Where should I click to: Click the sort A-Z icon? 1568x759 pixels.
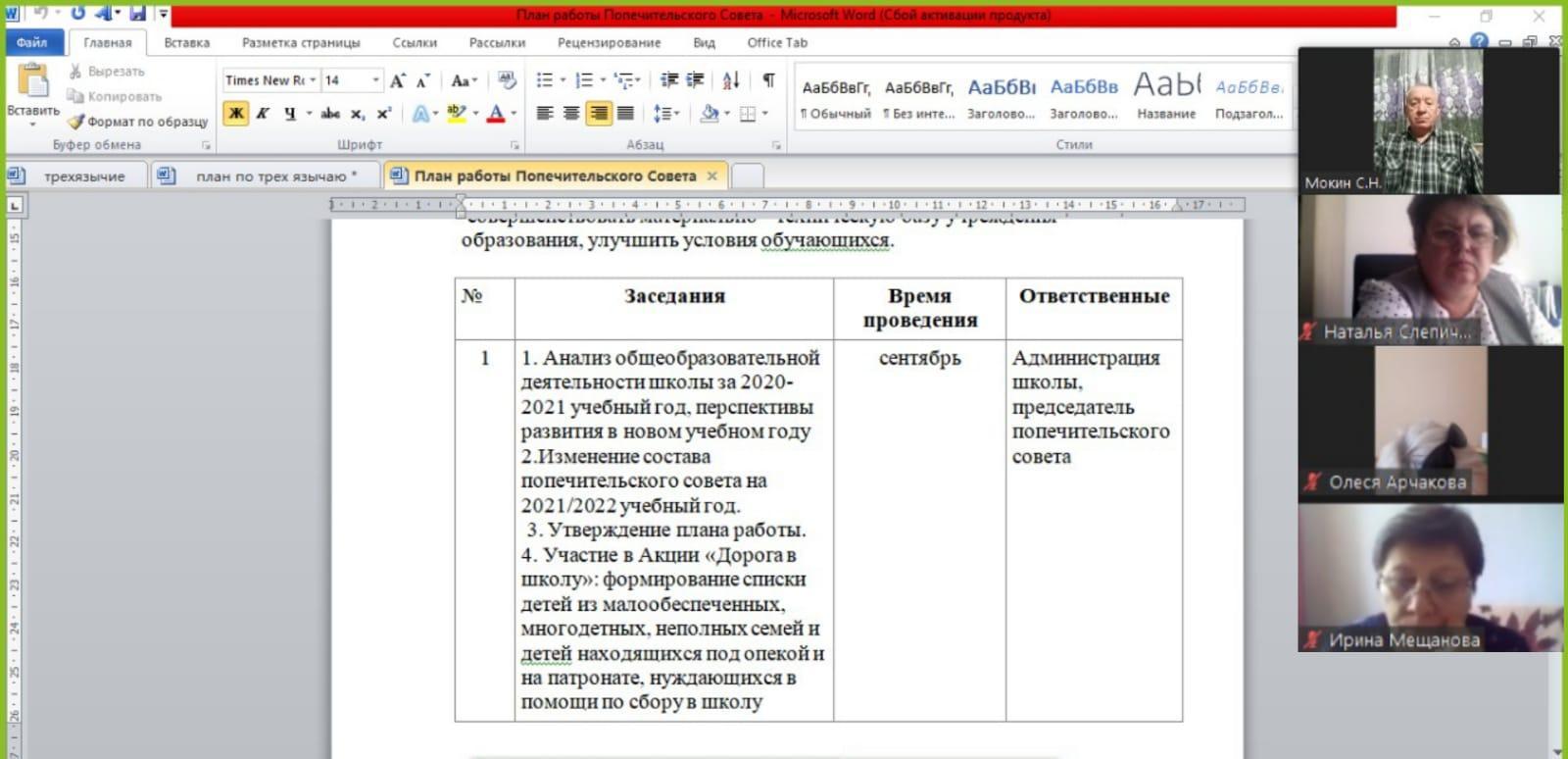[731, 80]
